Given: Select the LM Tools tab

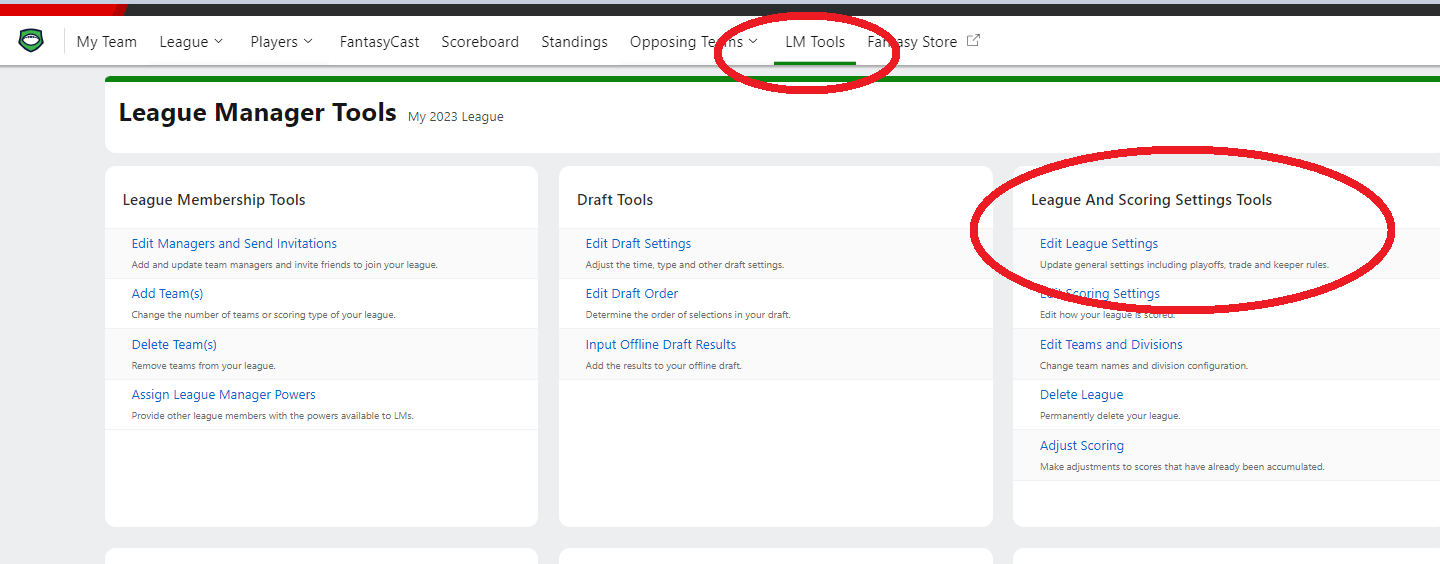Looking at the screenshot, I should (x=815, y=42).
